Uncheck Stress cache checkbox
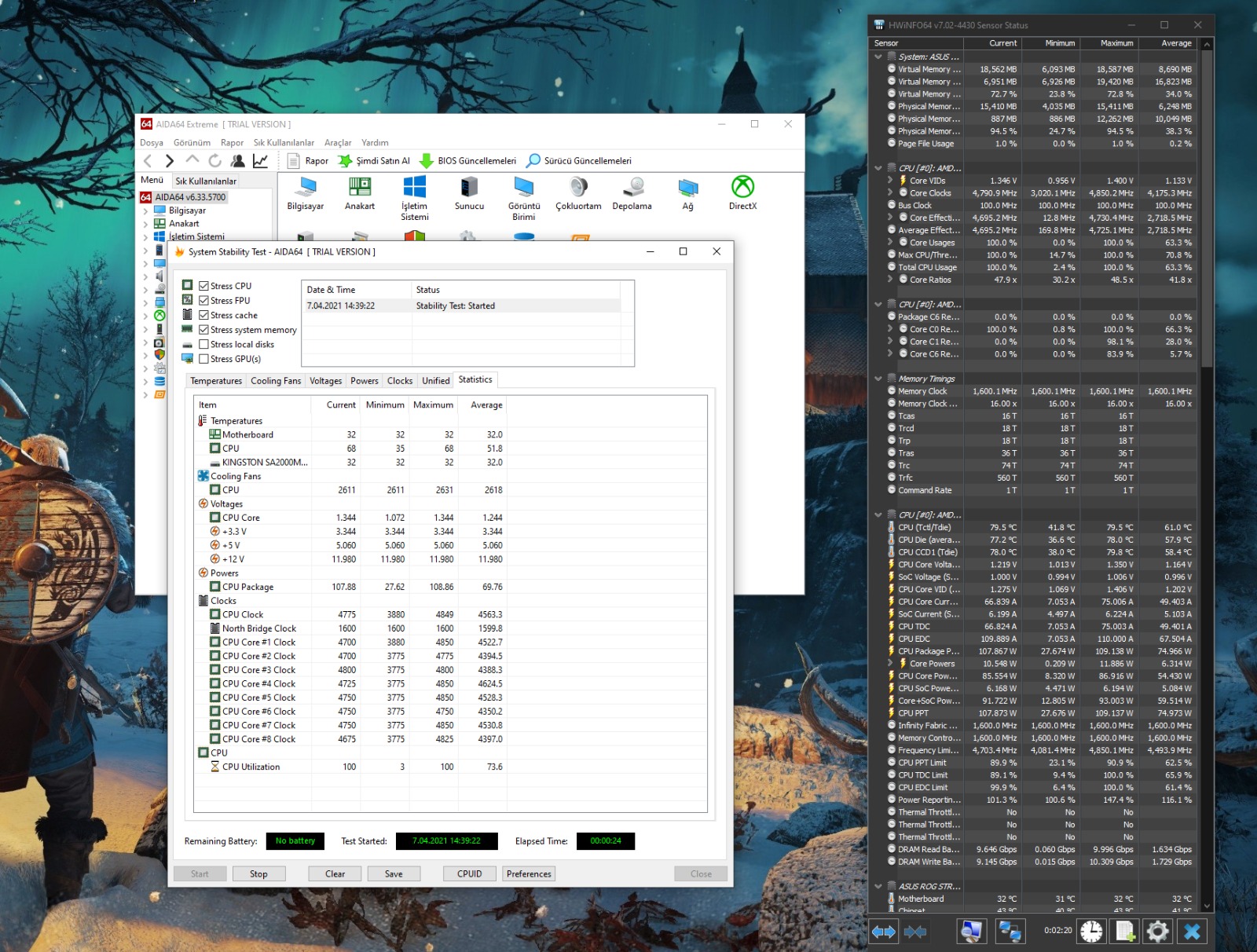 (203, 315)
